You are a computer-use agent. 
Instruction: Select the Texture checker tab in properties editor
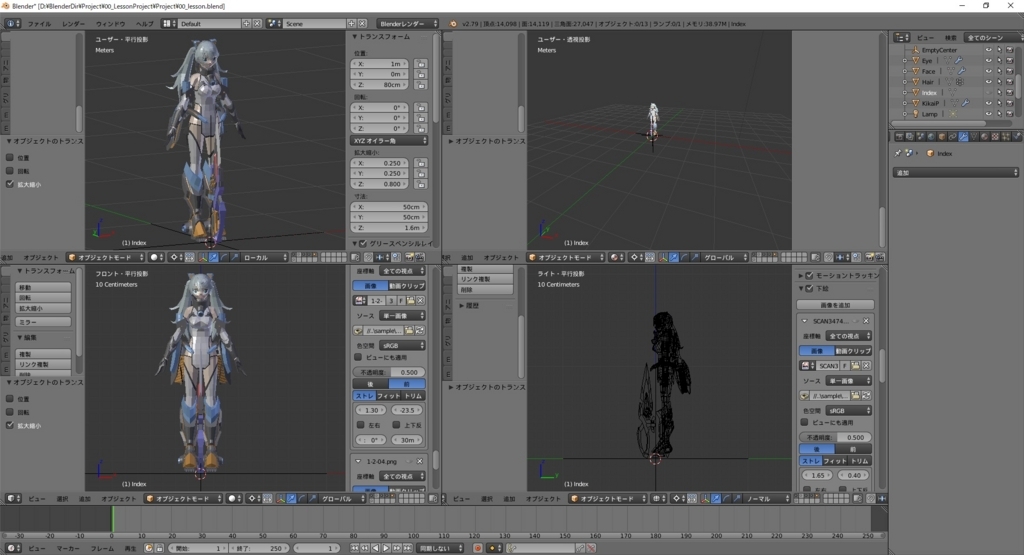995,136
